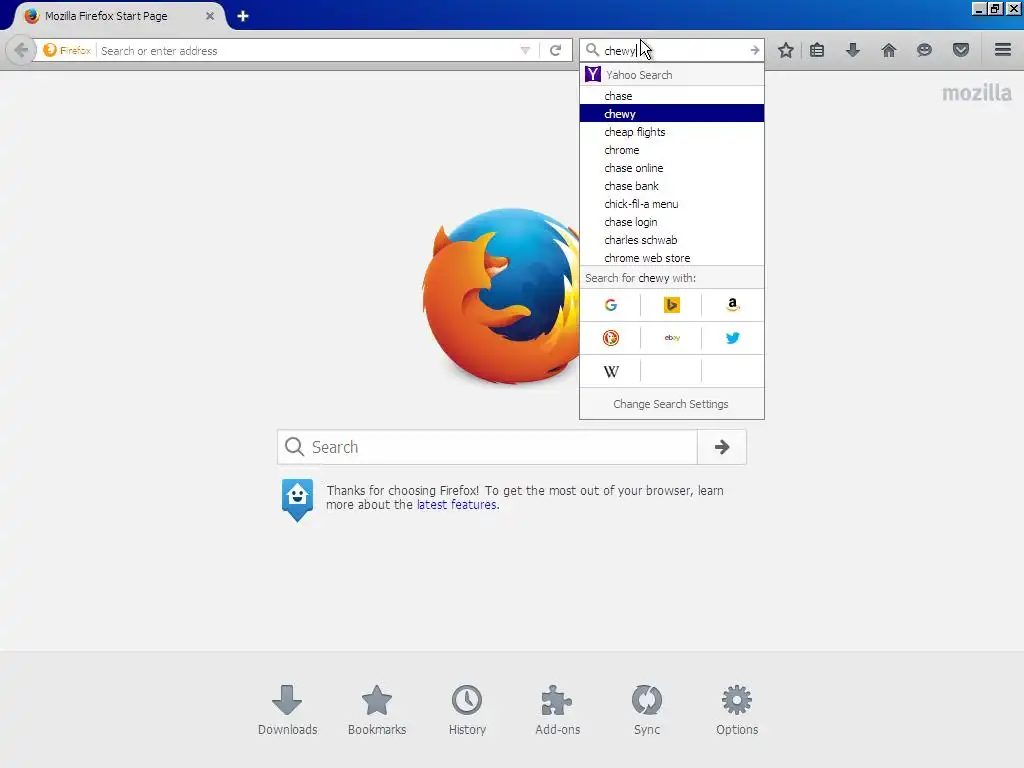The image size is (1024, 768).
Task: Click the magnifier icon in the toolbar search box
Action: [x=592, y=50]
